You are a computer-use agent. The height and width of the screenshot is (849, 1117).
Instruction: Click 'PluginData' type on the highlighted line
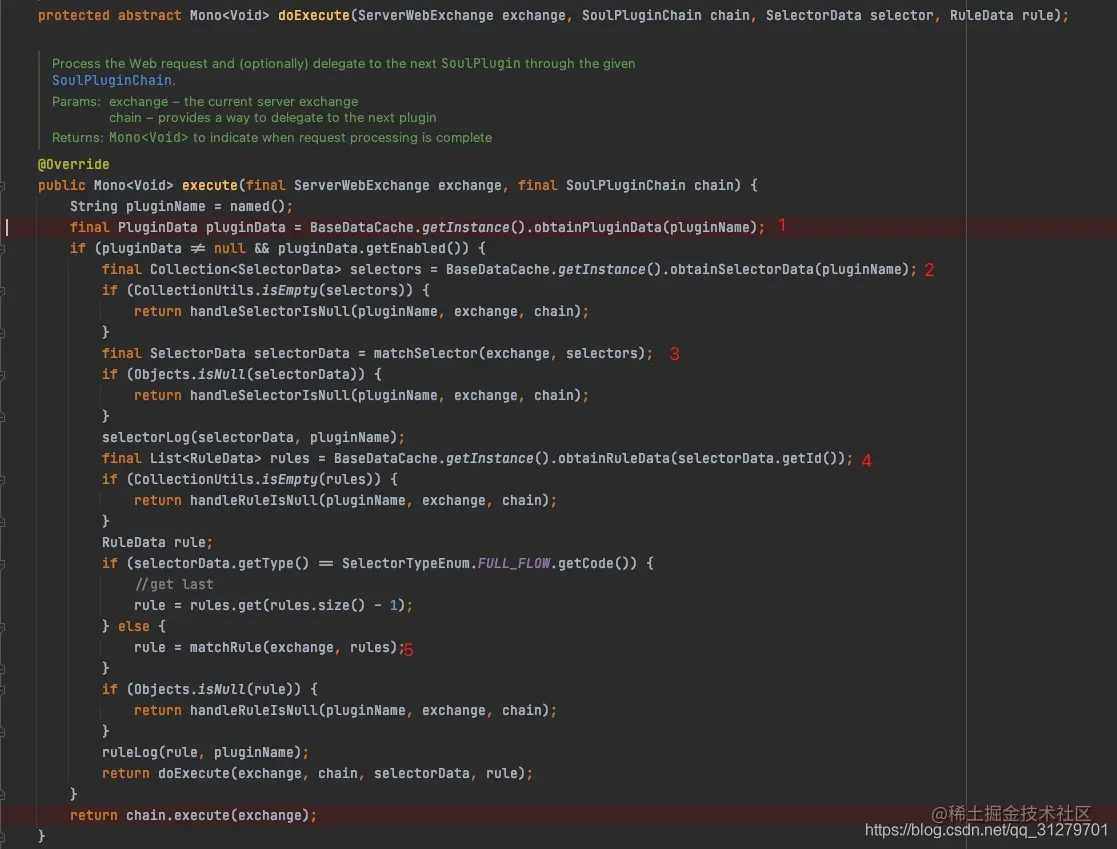[x=157, y=228]
